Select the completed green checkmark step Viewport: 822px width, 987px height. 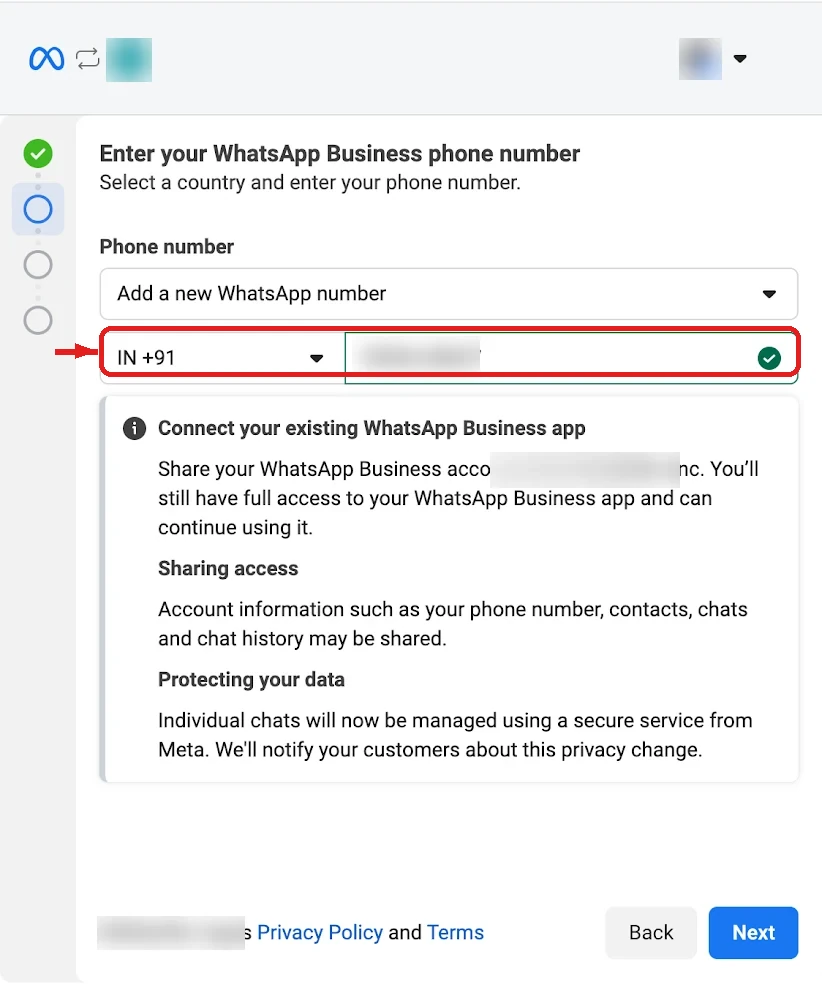pyautogui.click(x=38, y=154)
